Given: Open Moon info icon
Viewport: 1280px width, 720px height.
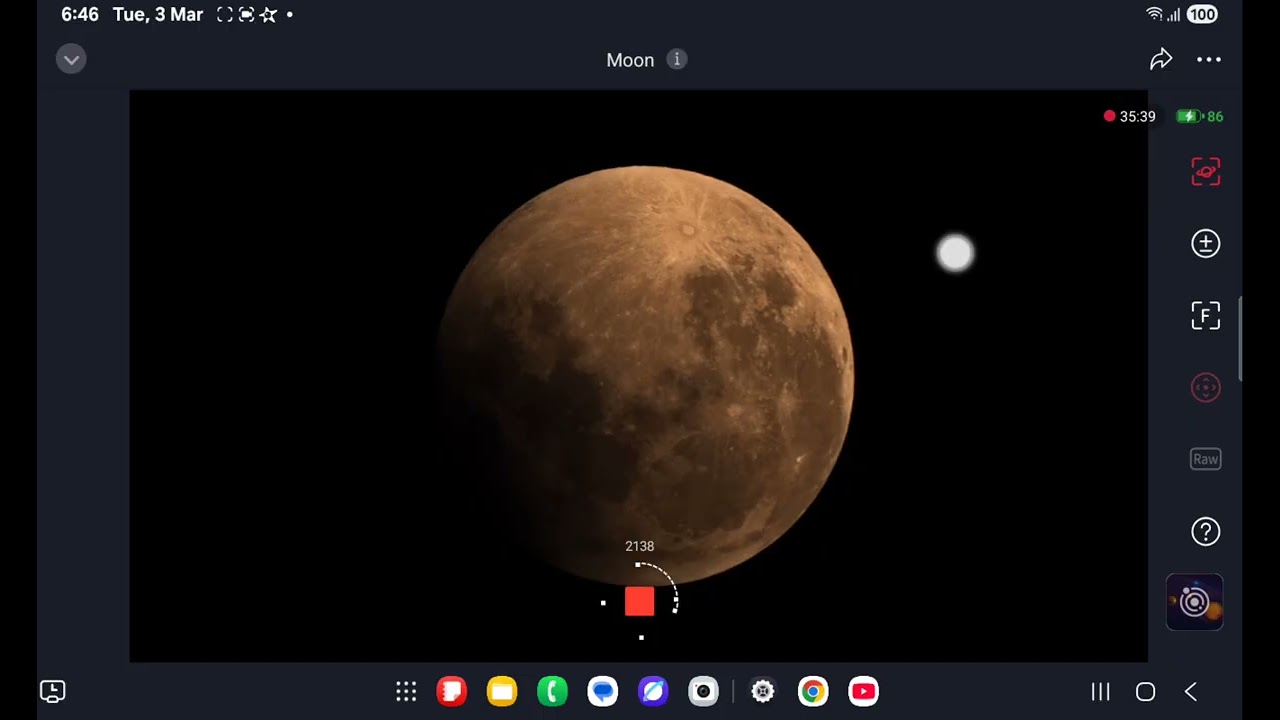Looking at the screenshot, I should pos(677,60).
